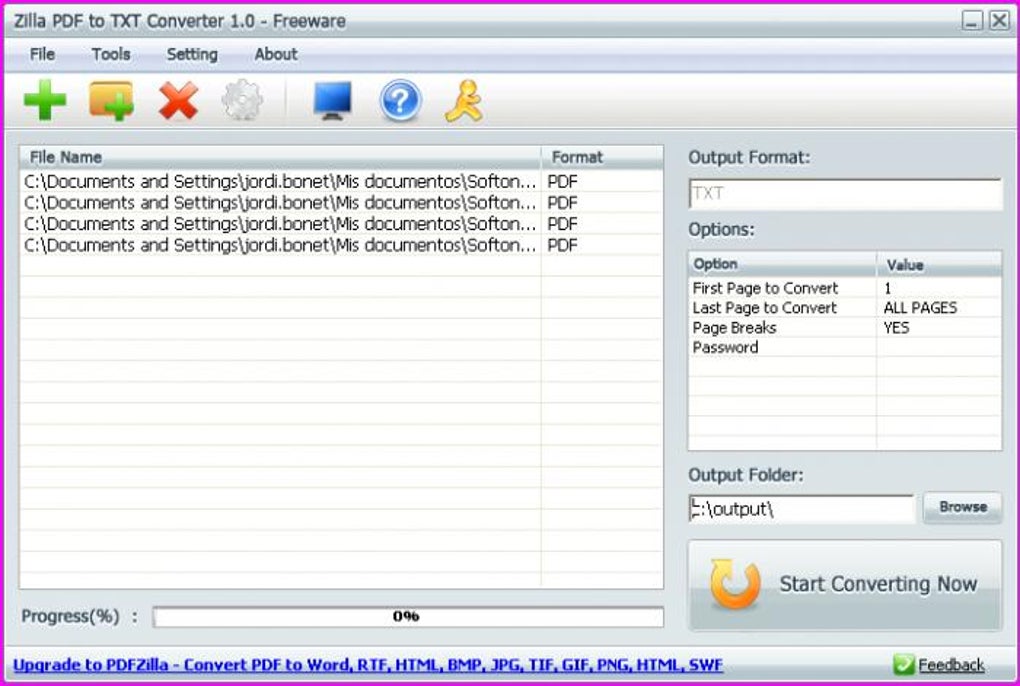The height and width of the screenshot is (686, 1020).
Task: Click the First Page value 1
Action: pyautogui.click(x=888, y=288)
